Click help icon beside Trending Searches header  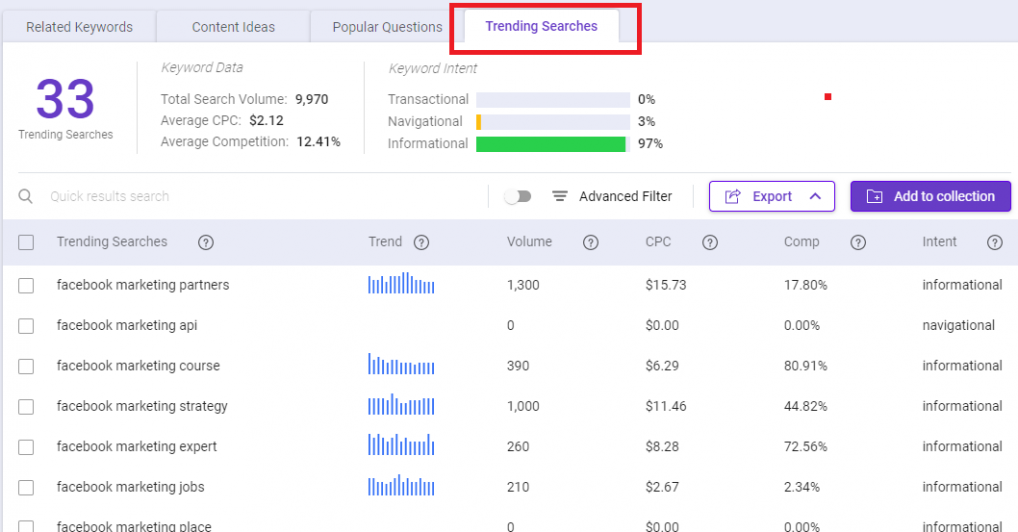[x=206, y=242]
